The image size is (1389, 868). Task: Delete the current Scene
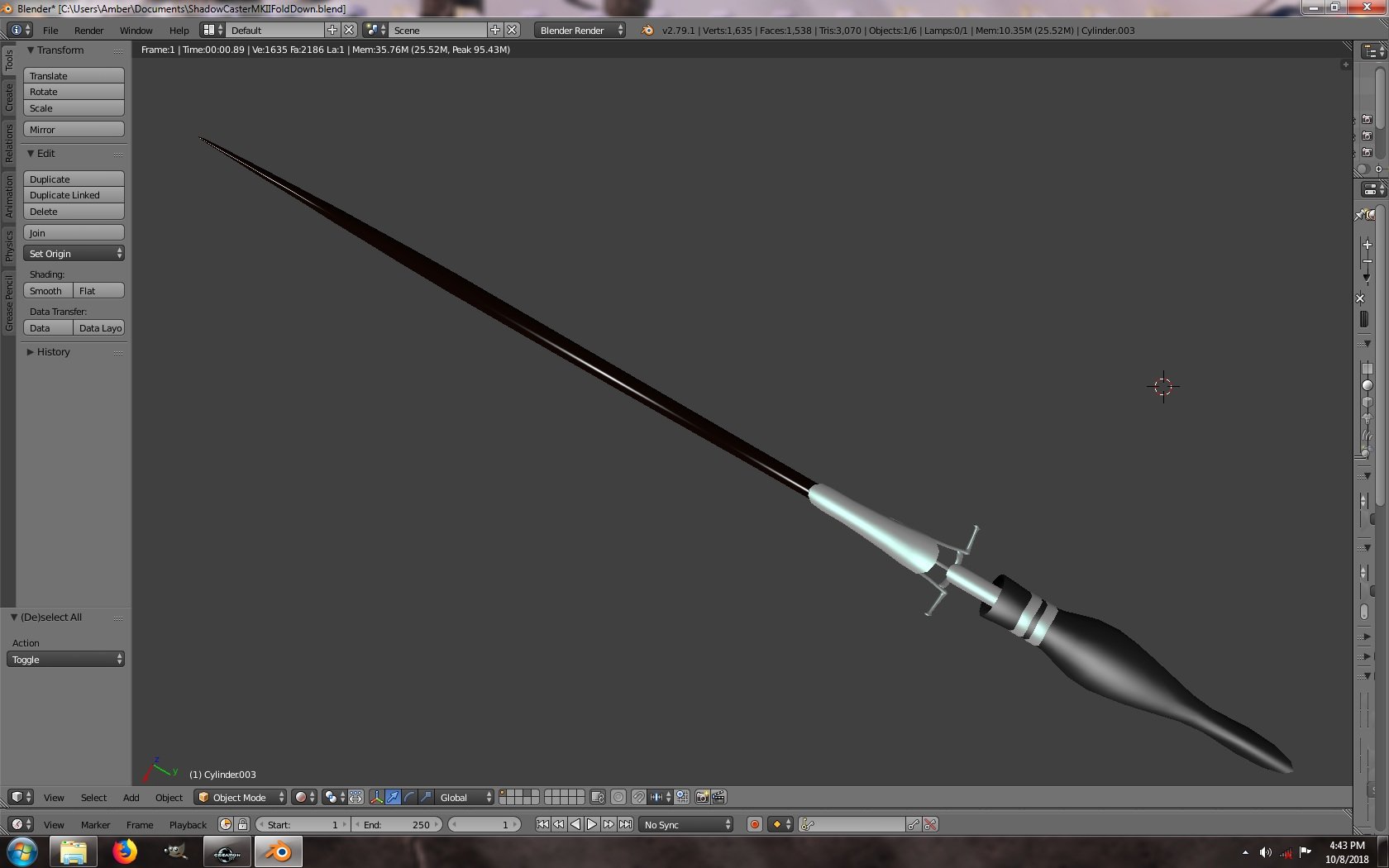pos(513,30)
